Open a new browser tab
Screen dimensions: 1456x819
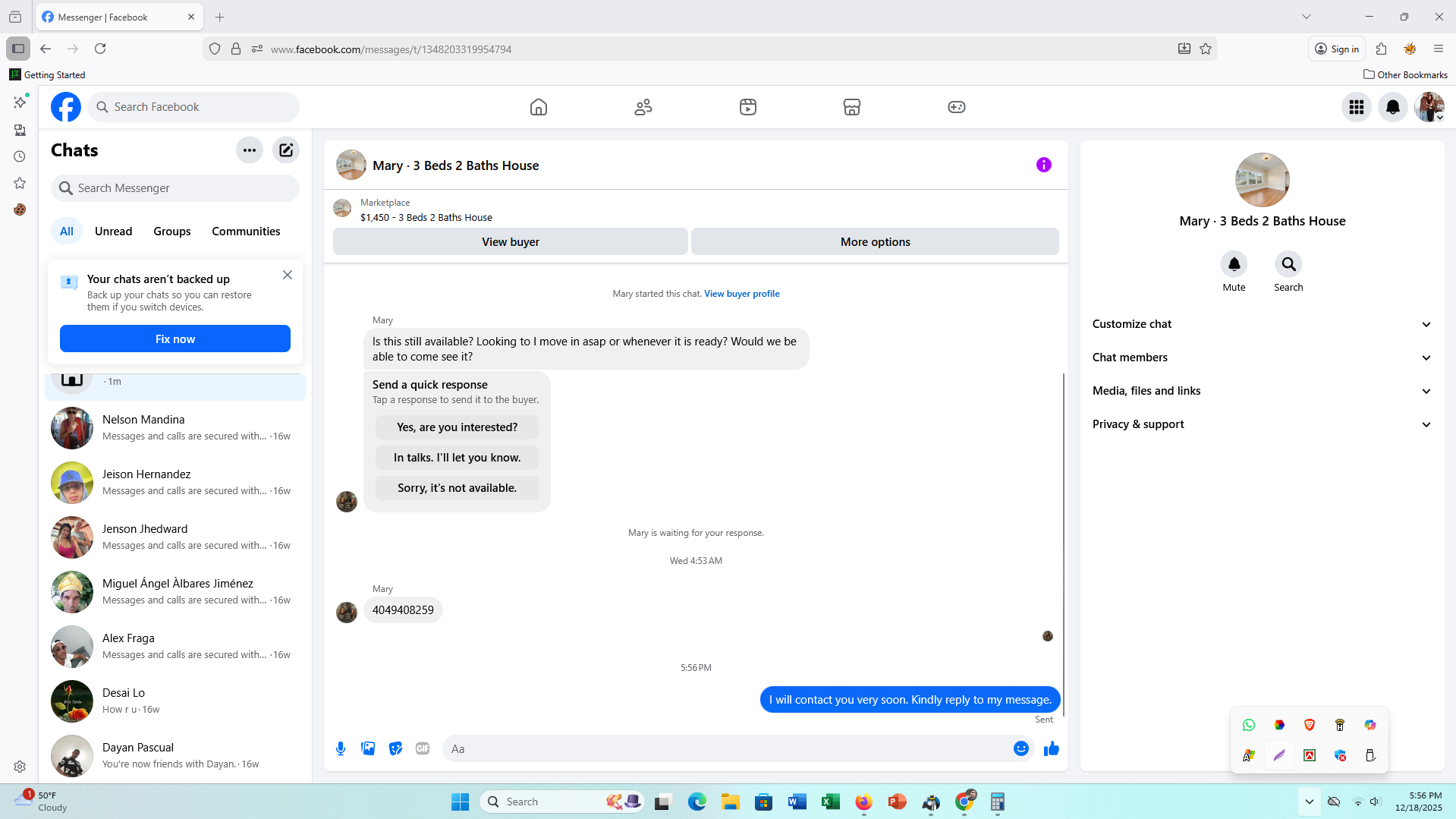pyautogui.click(x=220, y=17)
